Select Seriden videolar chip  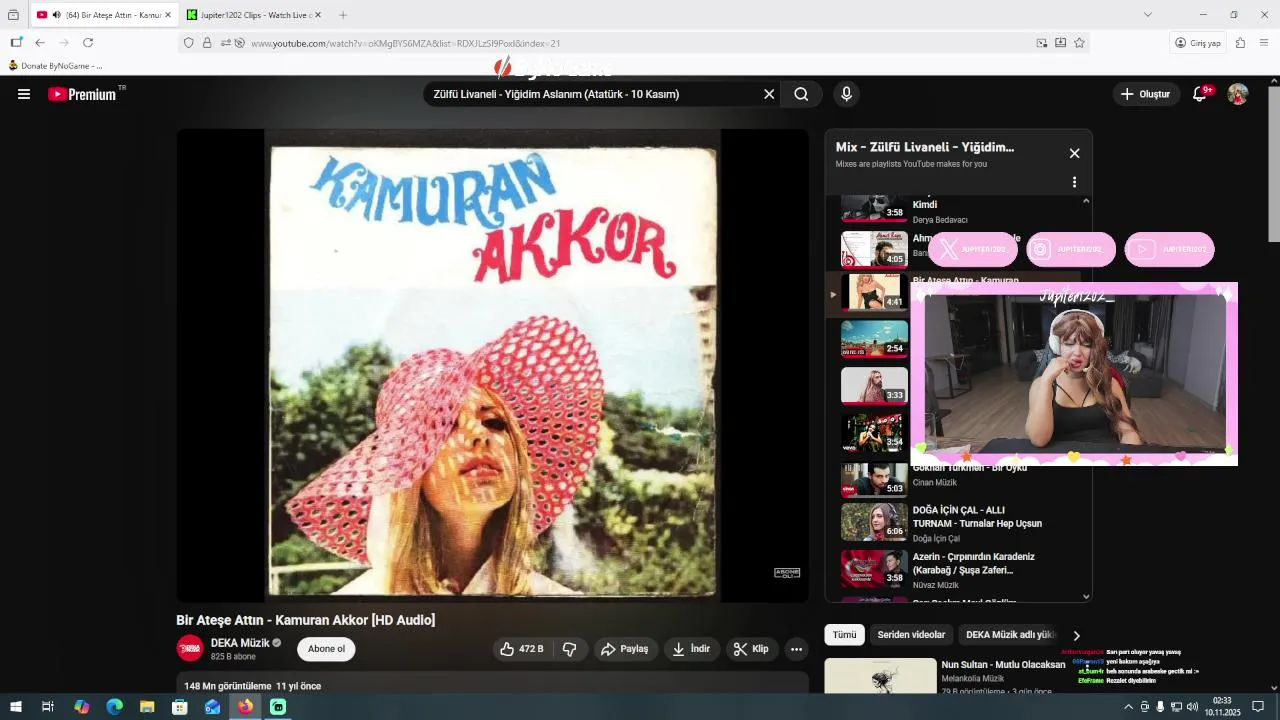click(911, 635)
